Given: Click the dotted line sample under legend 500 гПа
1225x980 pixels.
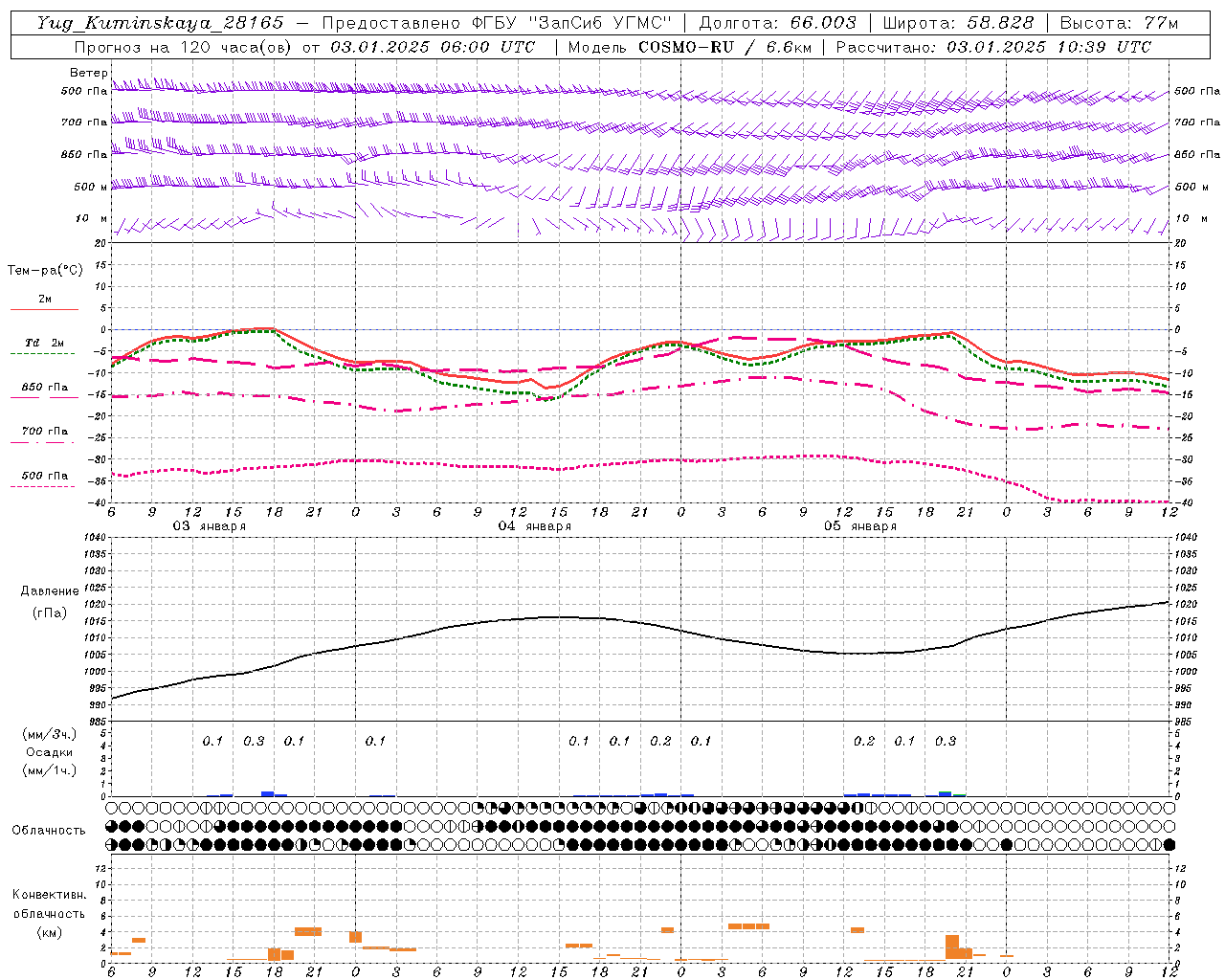Looking at the screenshot, I should pos(43,486).
